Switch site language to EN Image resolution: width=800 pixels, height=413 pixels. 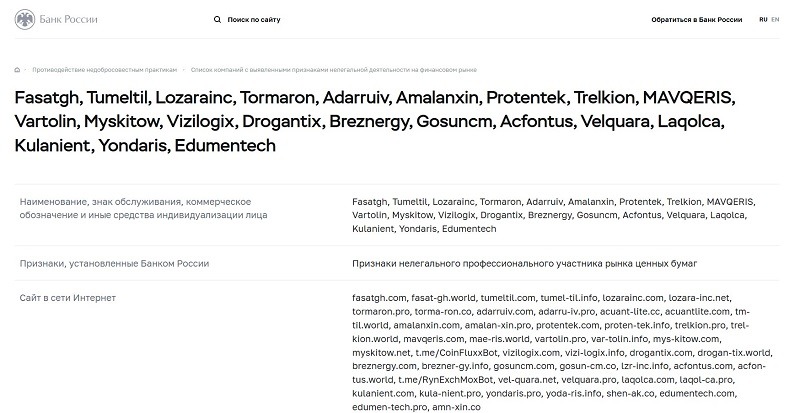[x=775, y=20]
